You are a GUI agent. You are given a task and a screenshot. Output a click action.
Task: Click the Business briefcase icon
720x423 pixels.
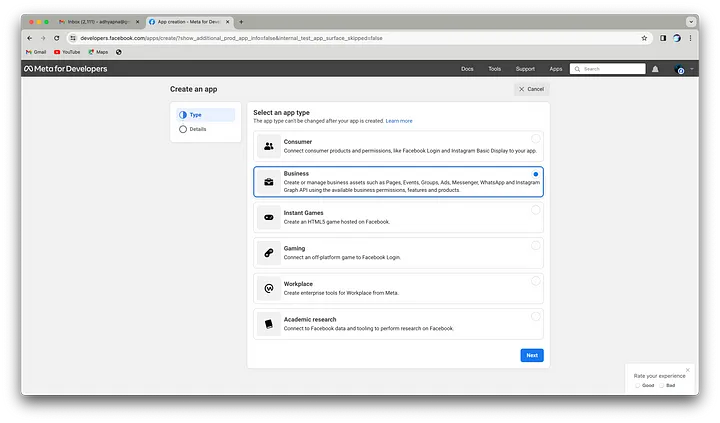(269, 182)
